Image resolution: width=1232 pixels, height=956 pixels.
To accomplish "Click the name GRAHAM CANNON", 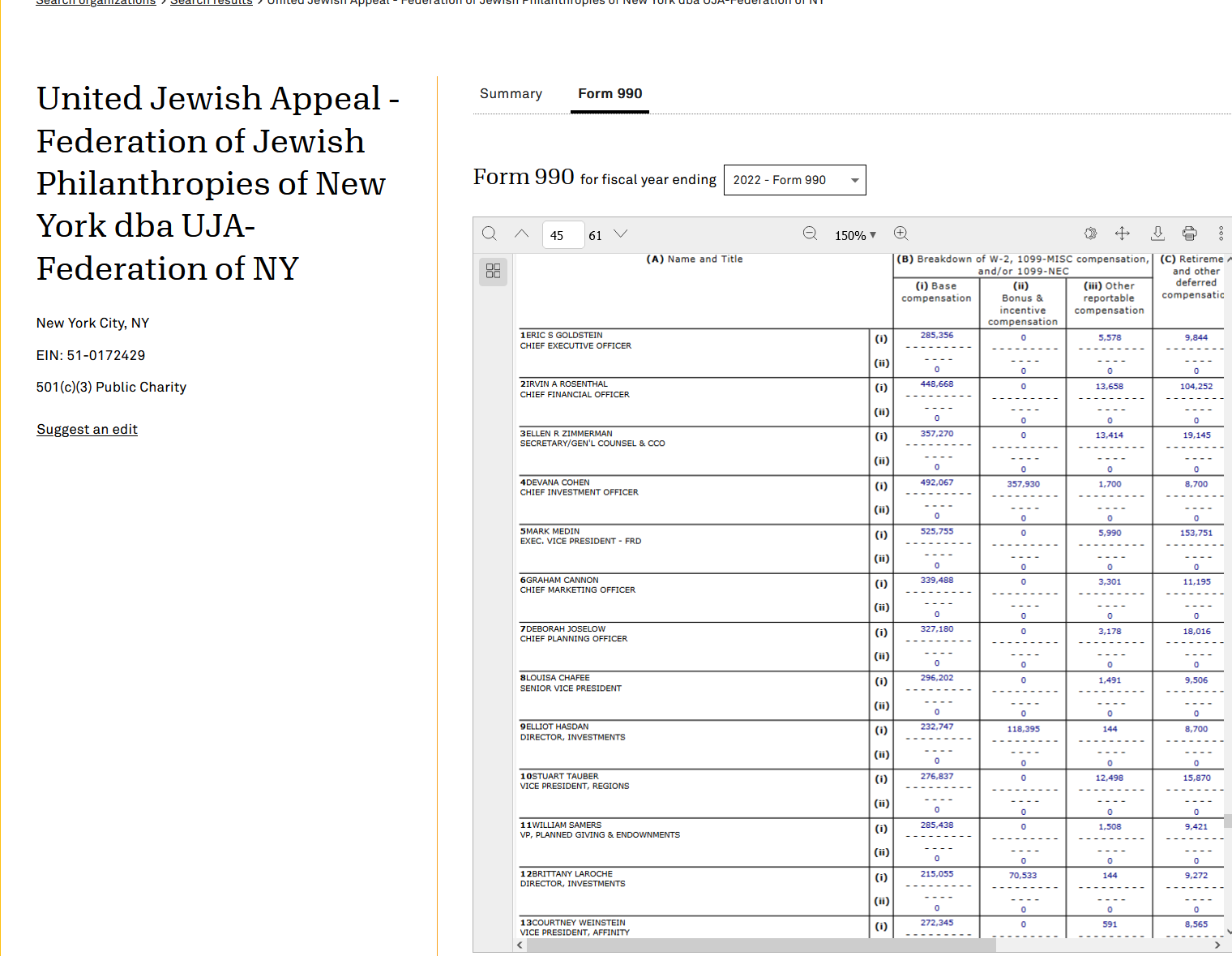I will pos(562,580).
